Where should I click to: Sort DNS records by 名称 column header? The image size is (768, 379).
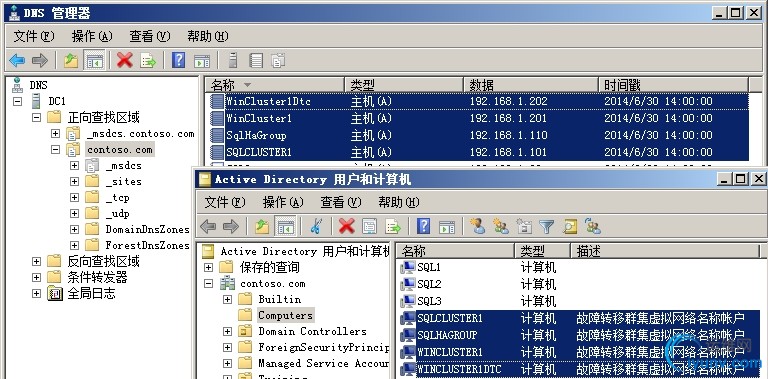(275, 85)
